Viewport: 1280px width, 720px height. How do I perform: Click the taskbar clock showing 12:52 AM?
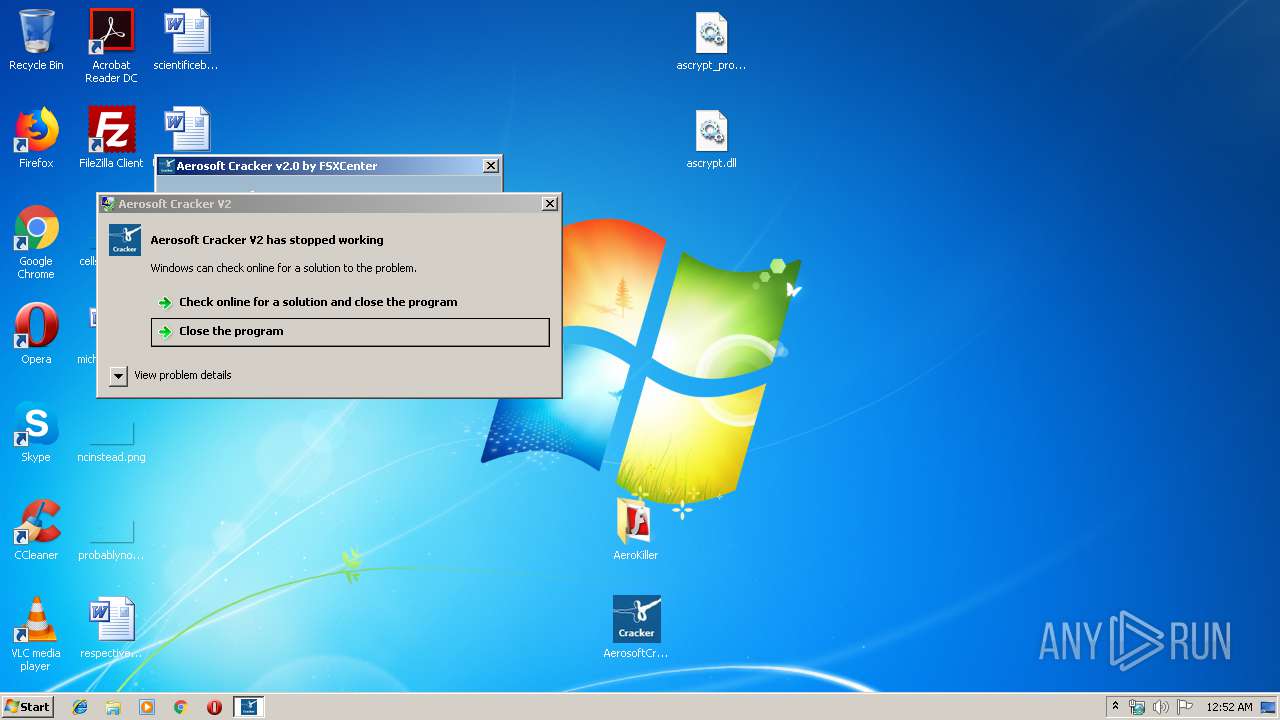click(x=1229, y=707)
